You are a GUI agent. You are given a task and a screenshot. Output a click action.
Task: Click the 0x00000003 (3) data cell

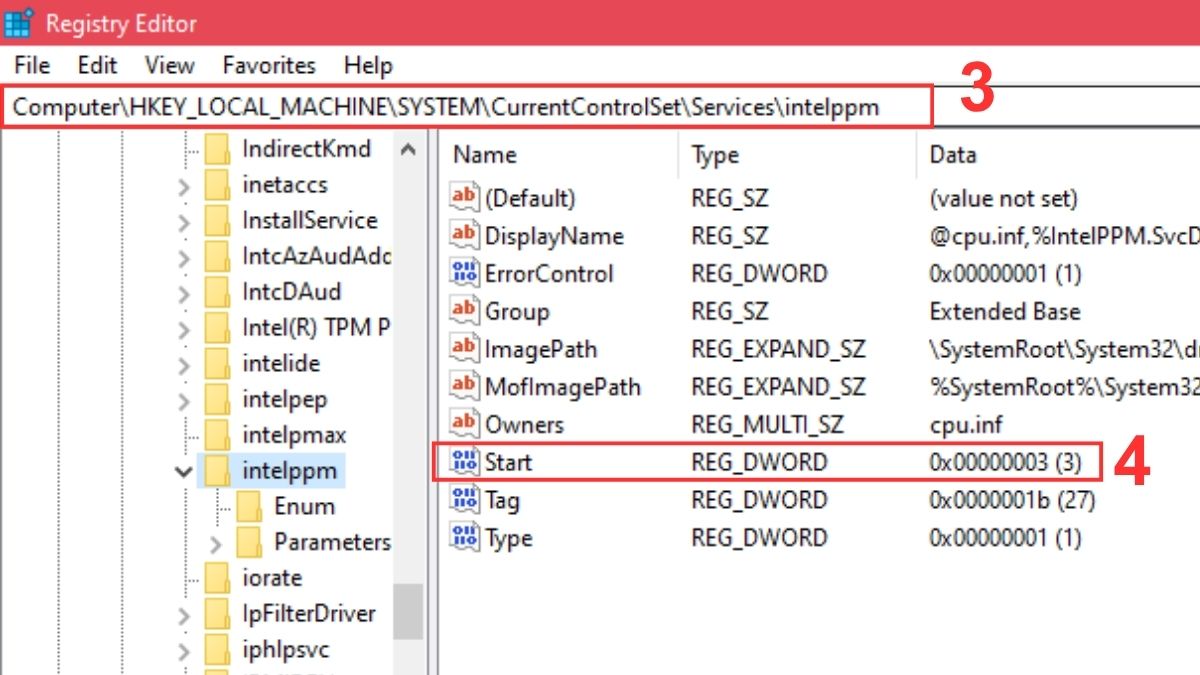(1005, 462)
